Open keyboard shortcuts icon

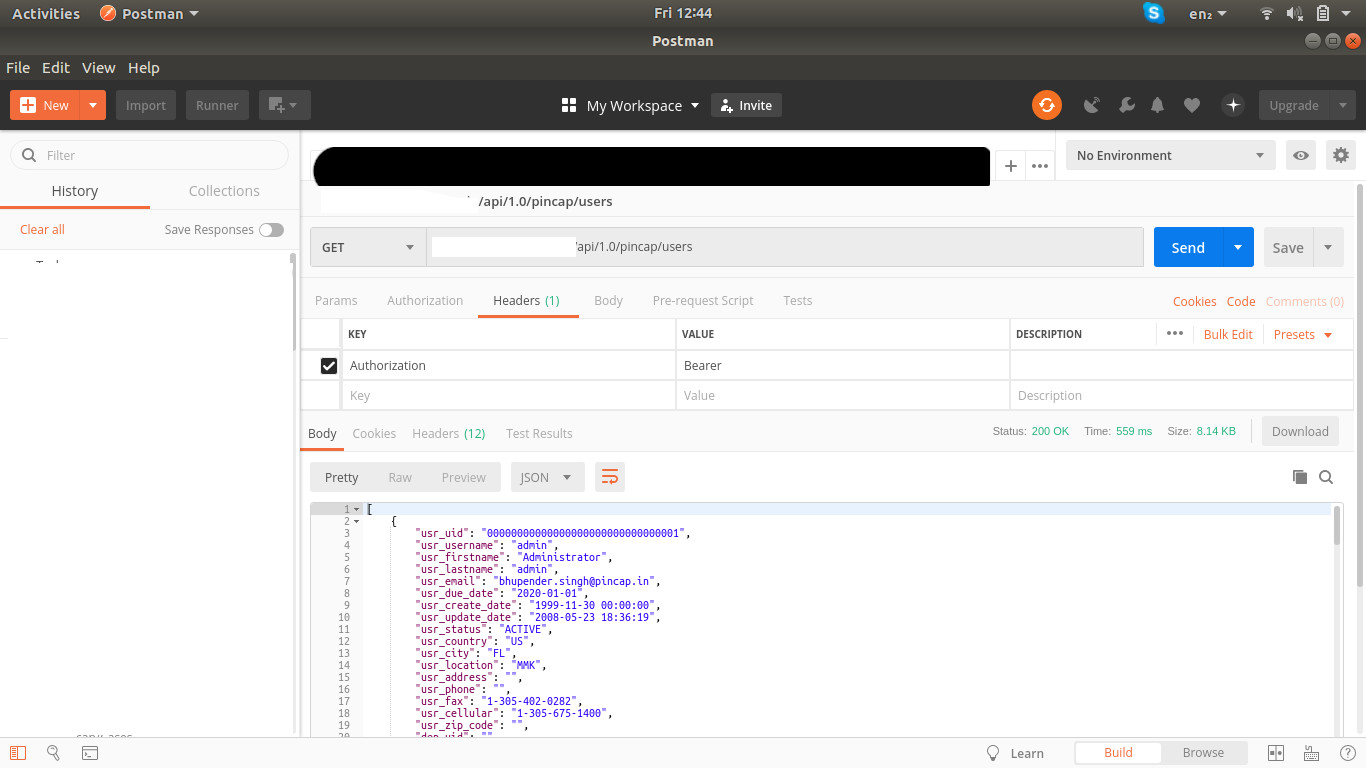[x=1311, y=753]
